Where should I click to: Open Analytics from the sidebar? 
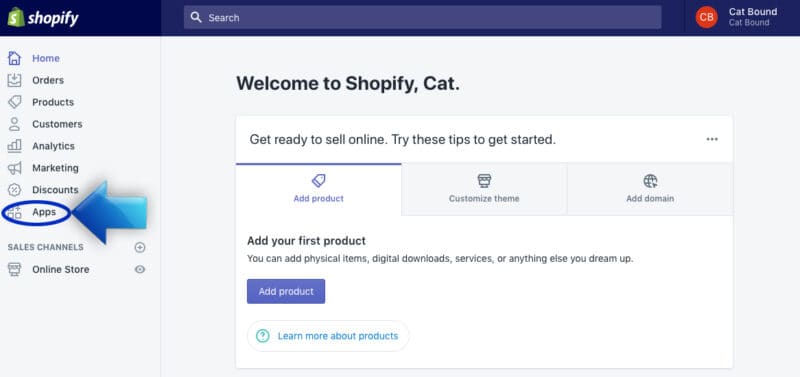tap(53, 146)
